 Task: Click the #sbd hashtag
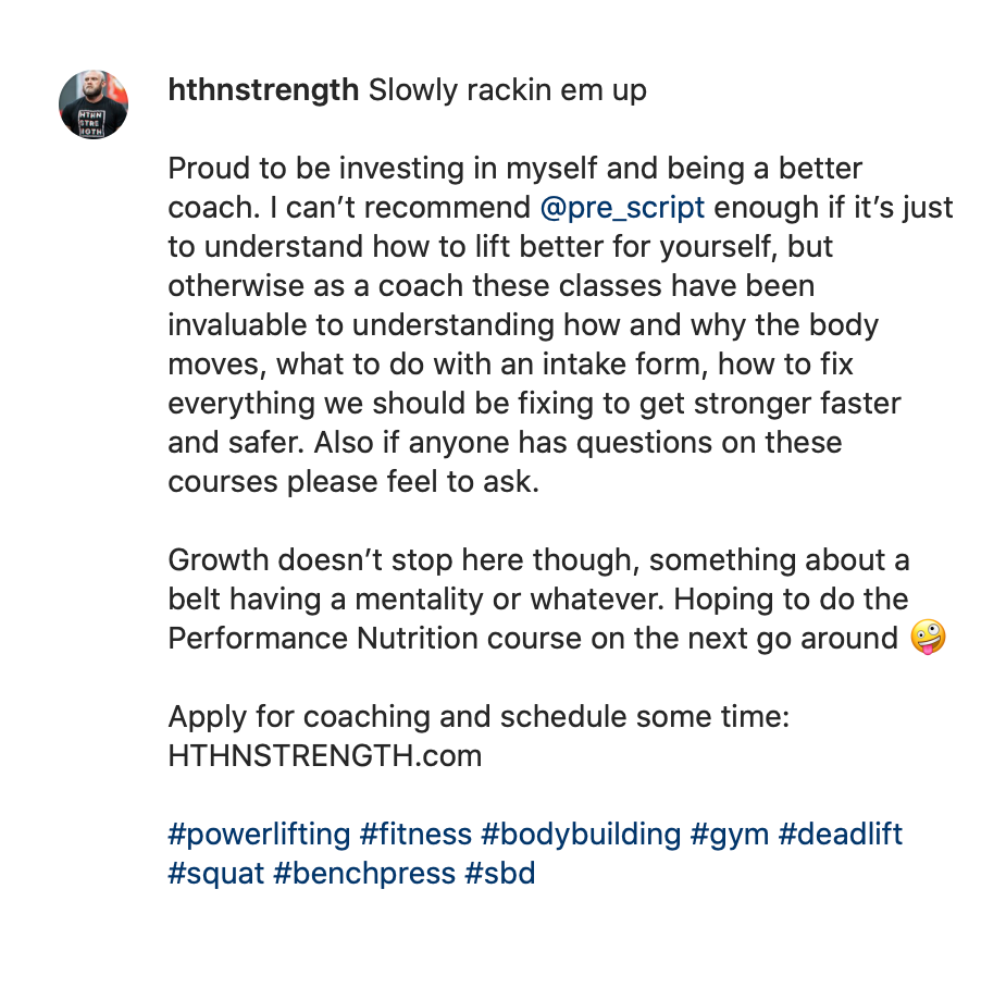coord(500,873)
